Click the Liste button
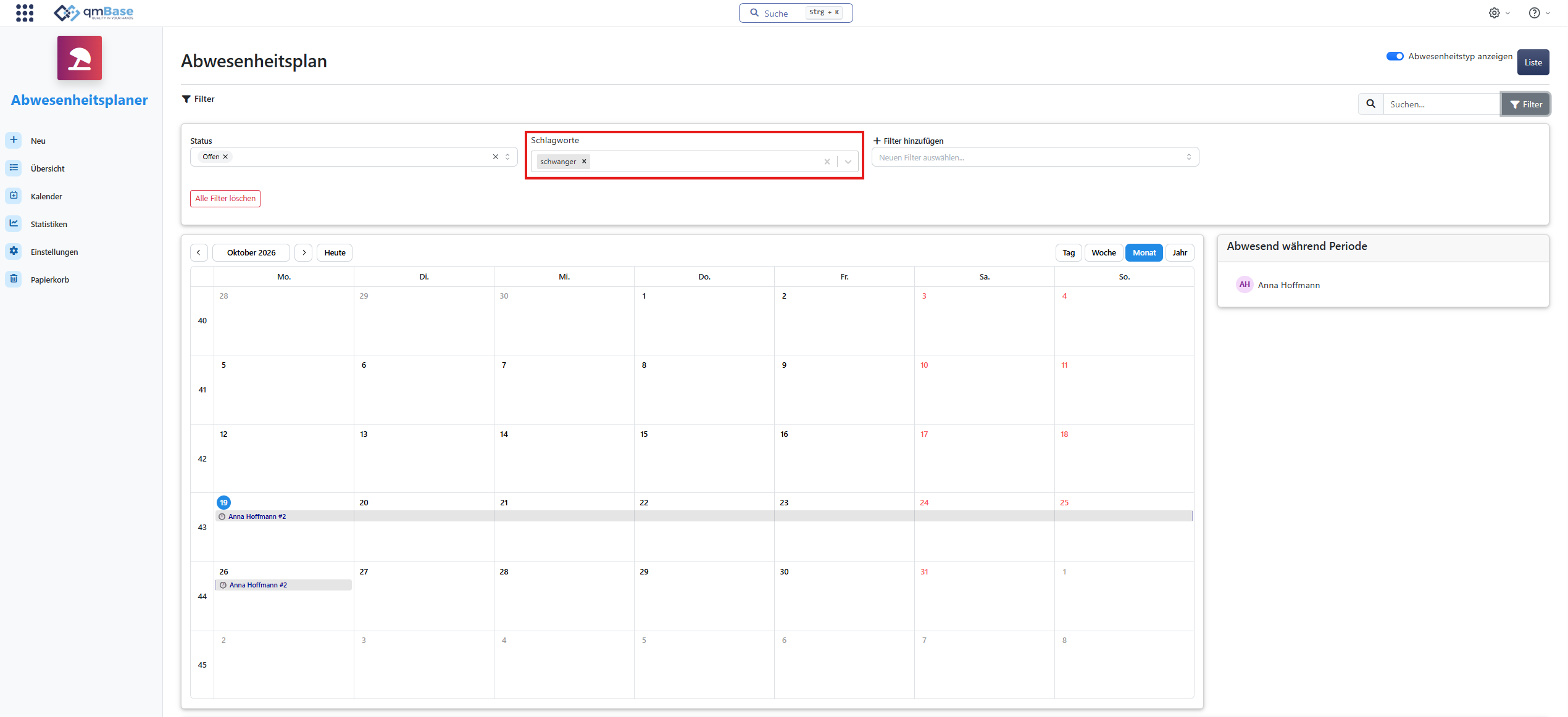The width and height of the screenshot is (1568, 717). pyautogui.click(x=1533, y=62)
